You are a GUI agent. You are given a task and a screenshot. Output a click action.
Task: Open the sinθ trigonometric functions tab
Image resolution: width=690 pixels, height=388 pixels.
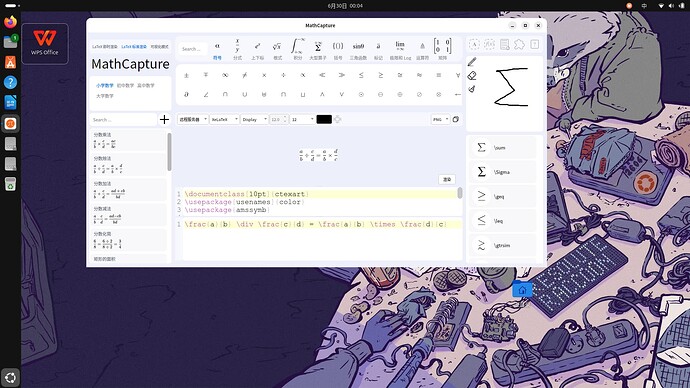[x=358, y=49]
